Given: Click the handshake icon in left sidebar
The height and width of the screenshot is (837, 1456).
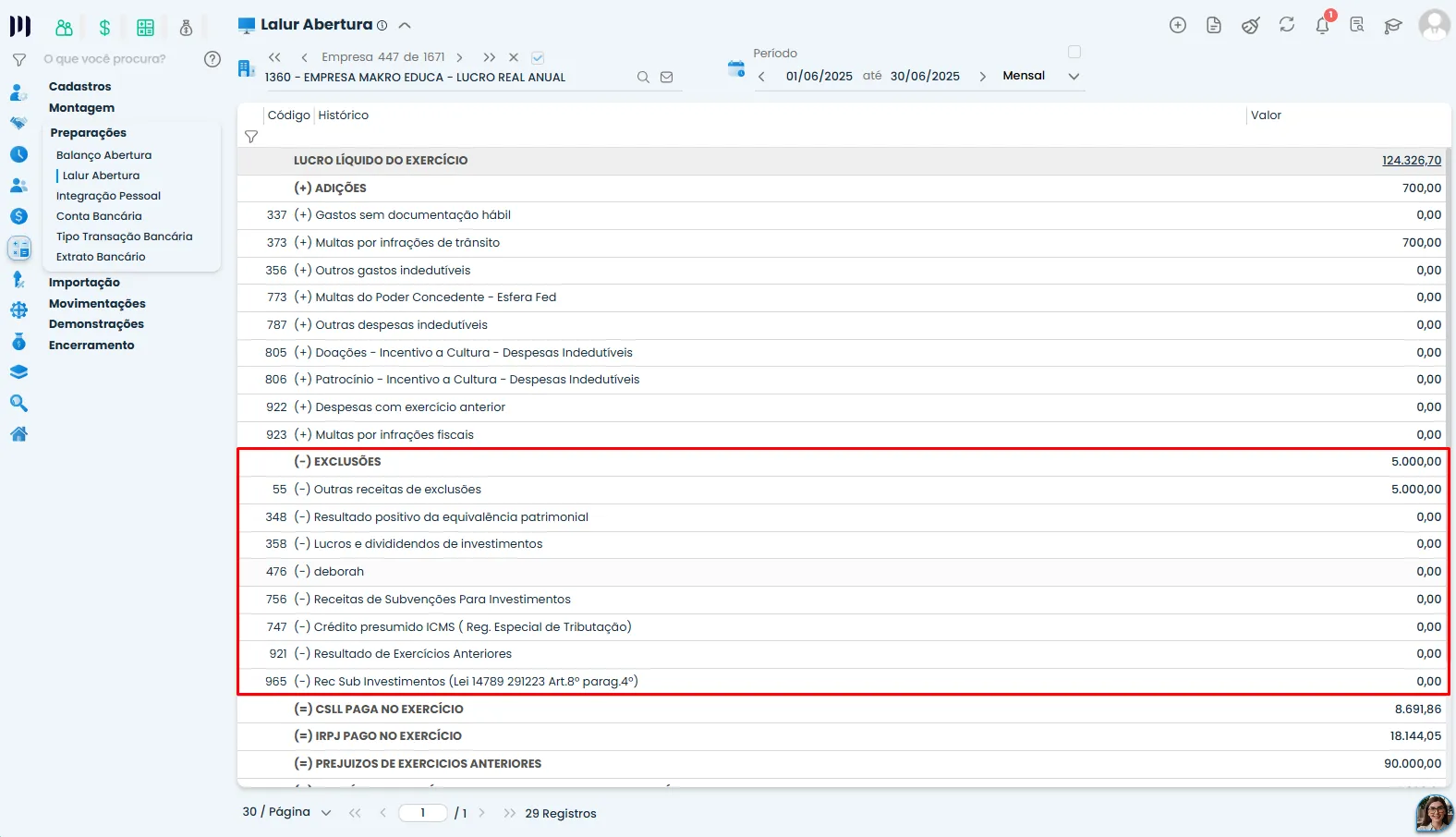Looking at the screenshot, I should 18,123.
